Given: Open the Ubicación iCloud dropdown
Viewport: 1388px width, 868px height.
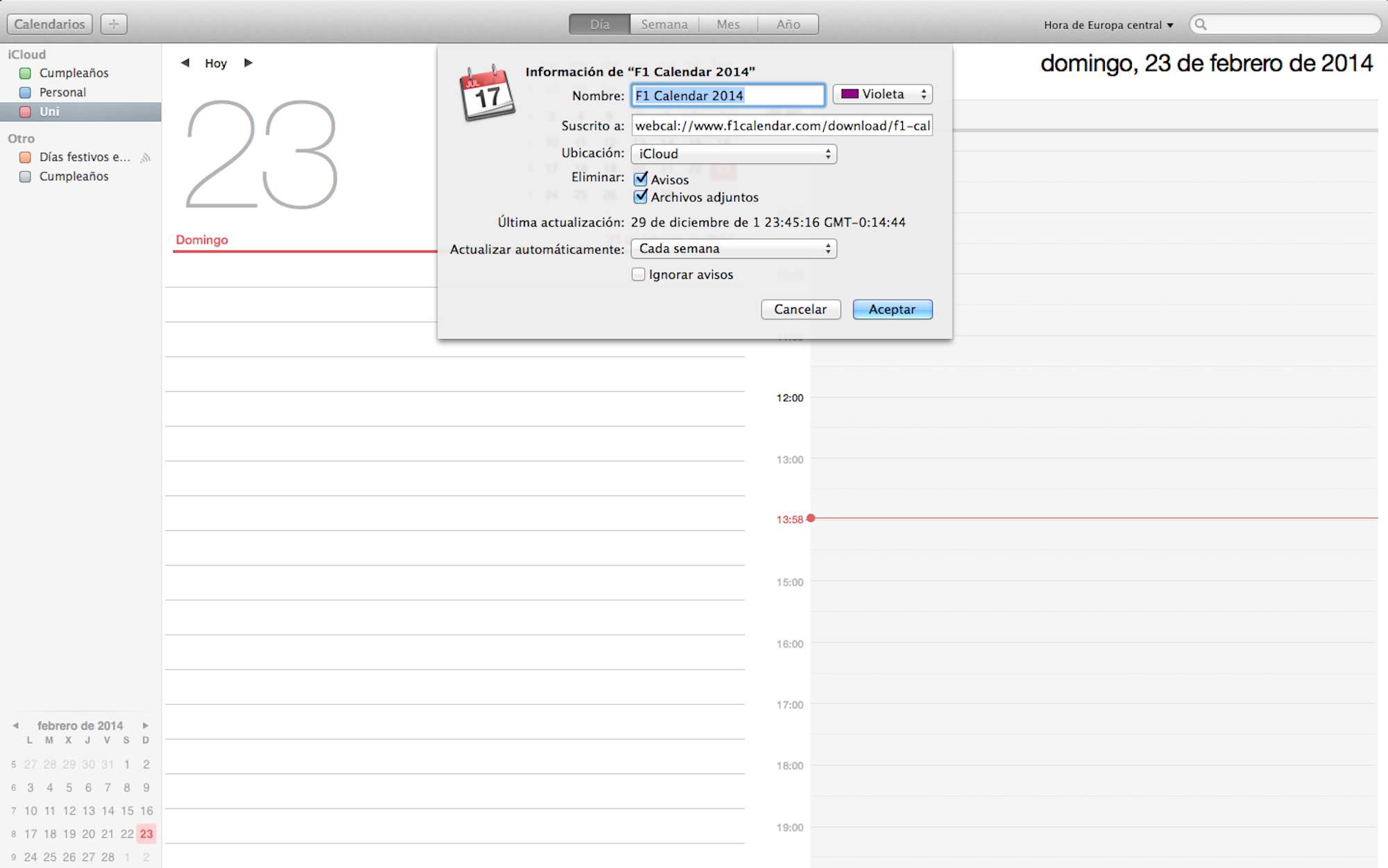Looking at the screenshot, I should 734,154.
